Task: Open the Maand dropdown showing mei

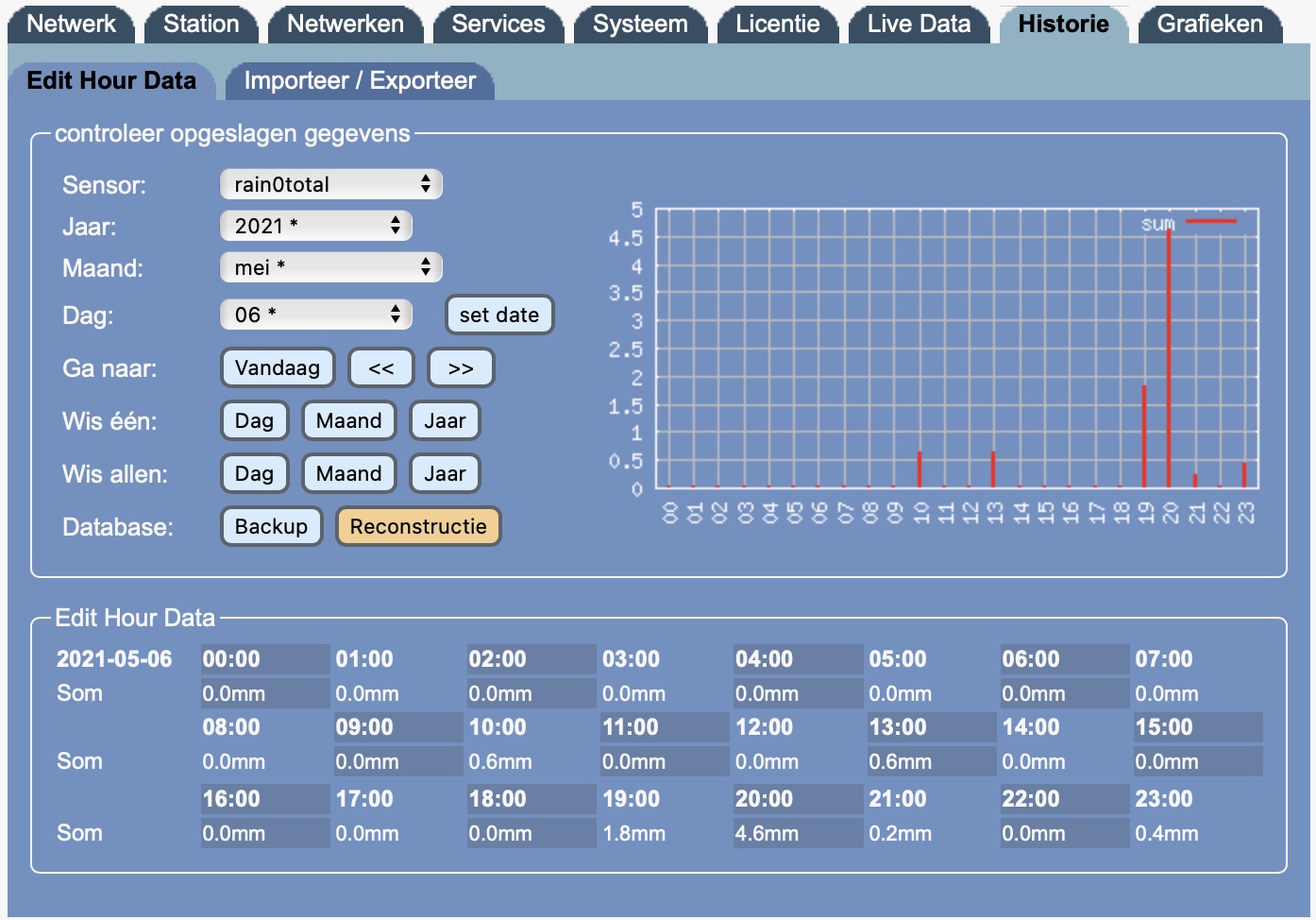Action: tap(331, 267)
